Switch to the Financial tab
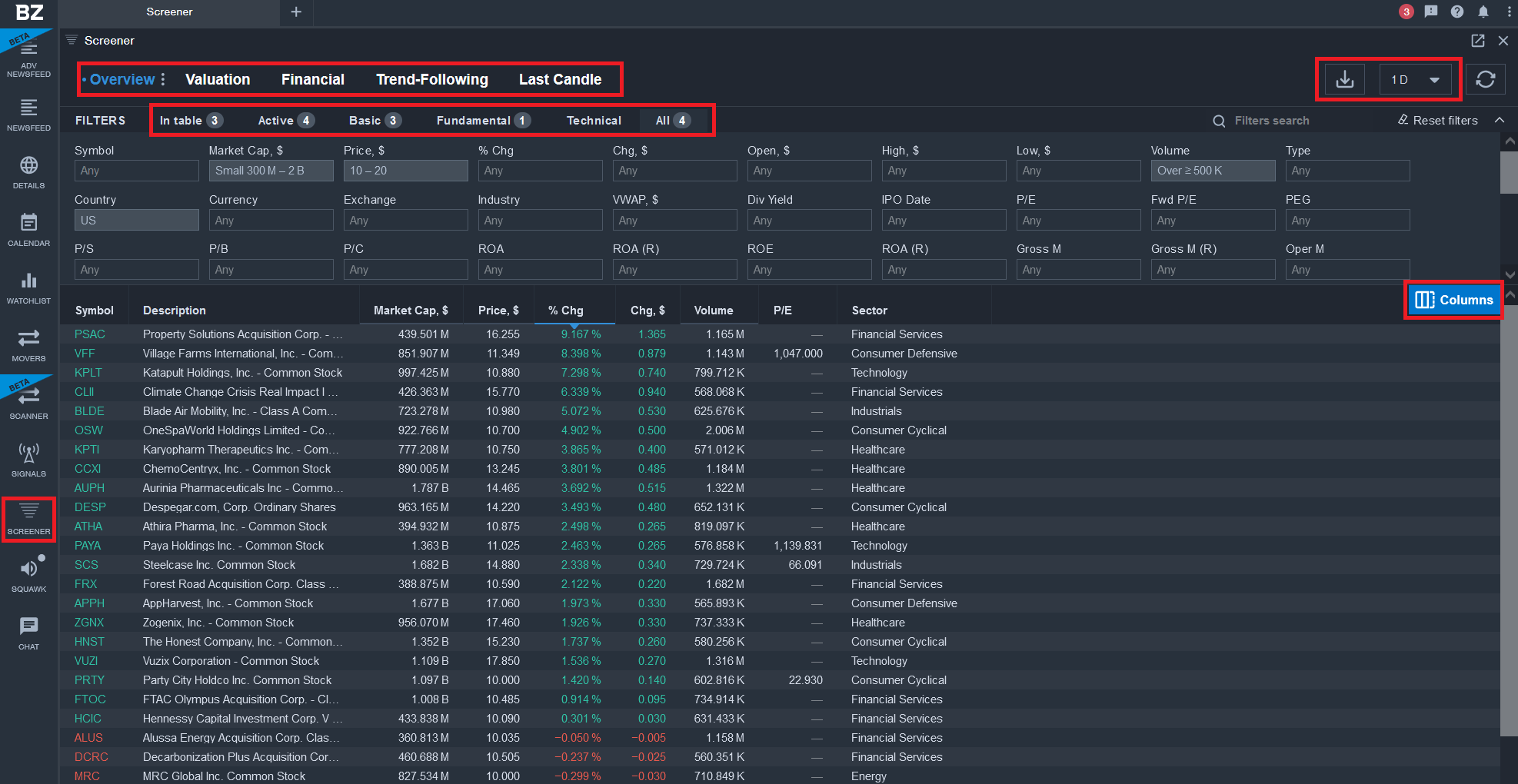Screen dimensions: 1518x784 [313, 79]
